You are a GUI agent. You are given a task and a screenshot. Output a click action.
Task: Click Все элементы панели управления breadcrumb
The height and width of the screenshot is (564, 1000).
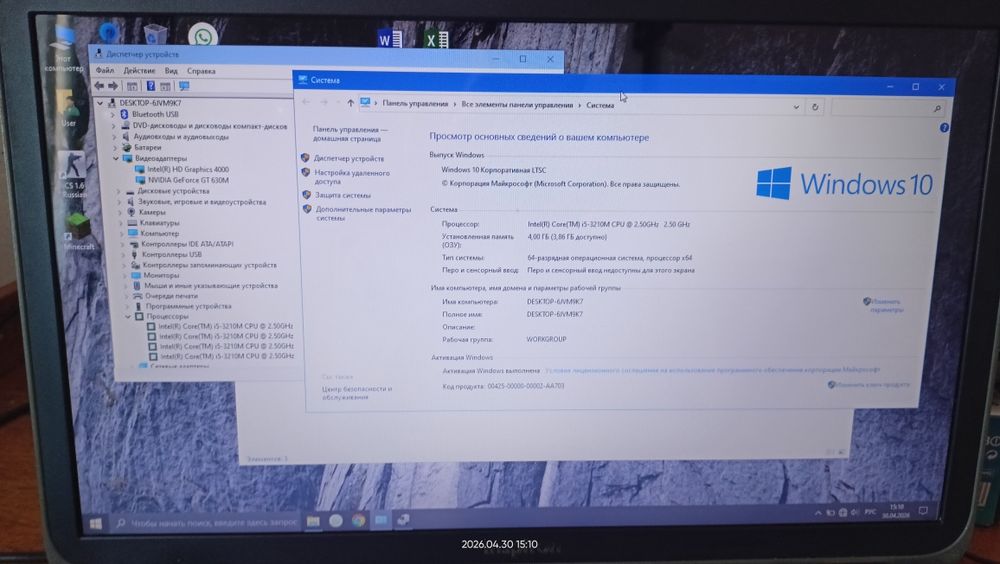point(517,105)
